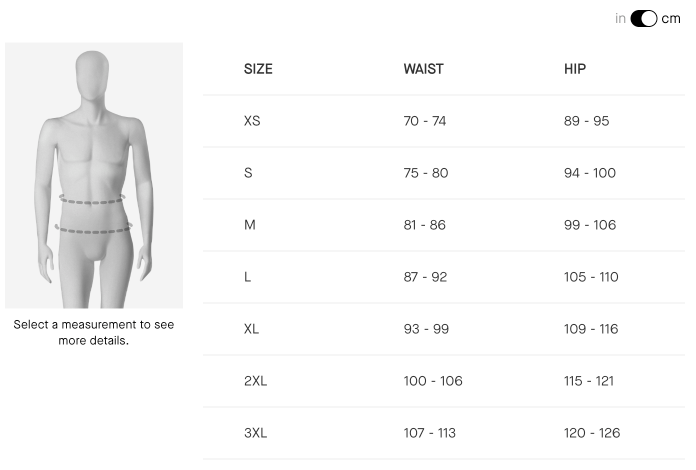The width and height of the screenshot is (696, 470).
Task: Select the S size row
Action: coord(444,173)
